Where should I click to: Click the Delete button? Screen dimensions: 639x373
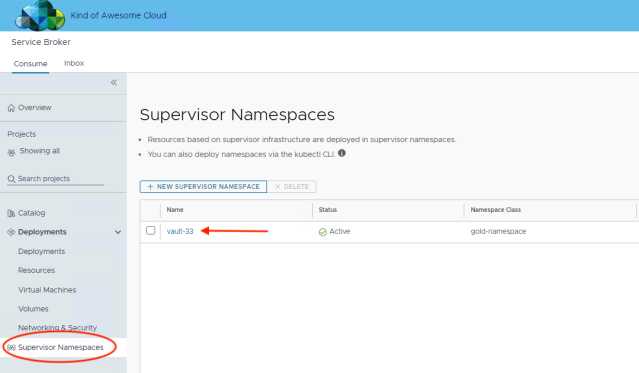(x=292, y=187)
